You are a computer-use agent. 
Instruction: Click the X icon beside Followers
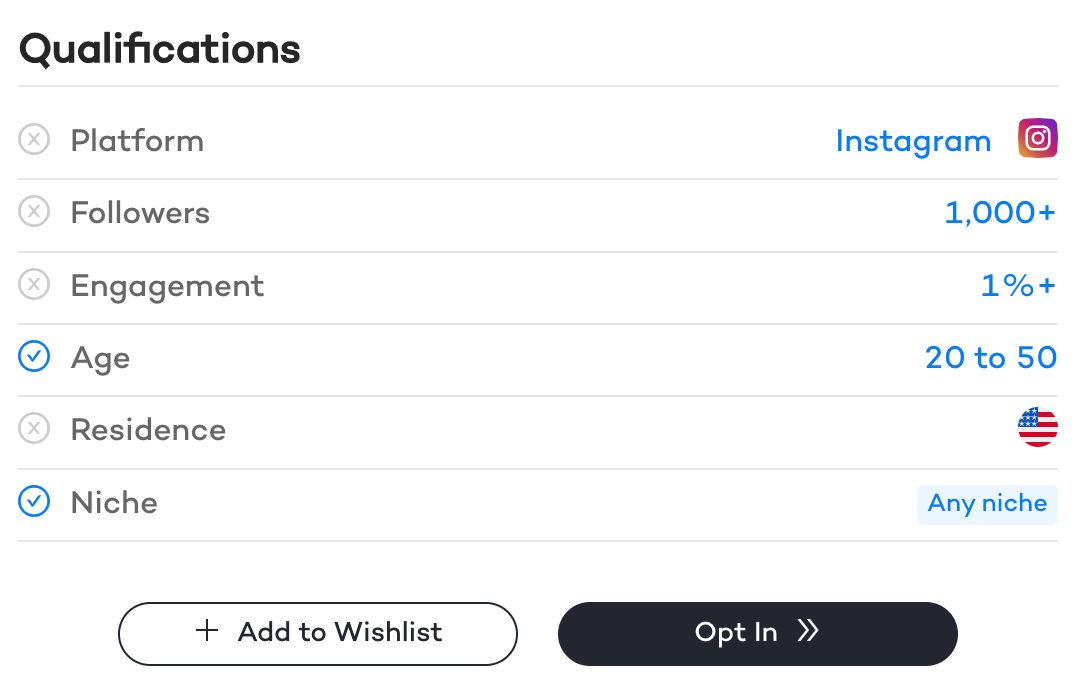click(34, 212)
